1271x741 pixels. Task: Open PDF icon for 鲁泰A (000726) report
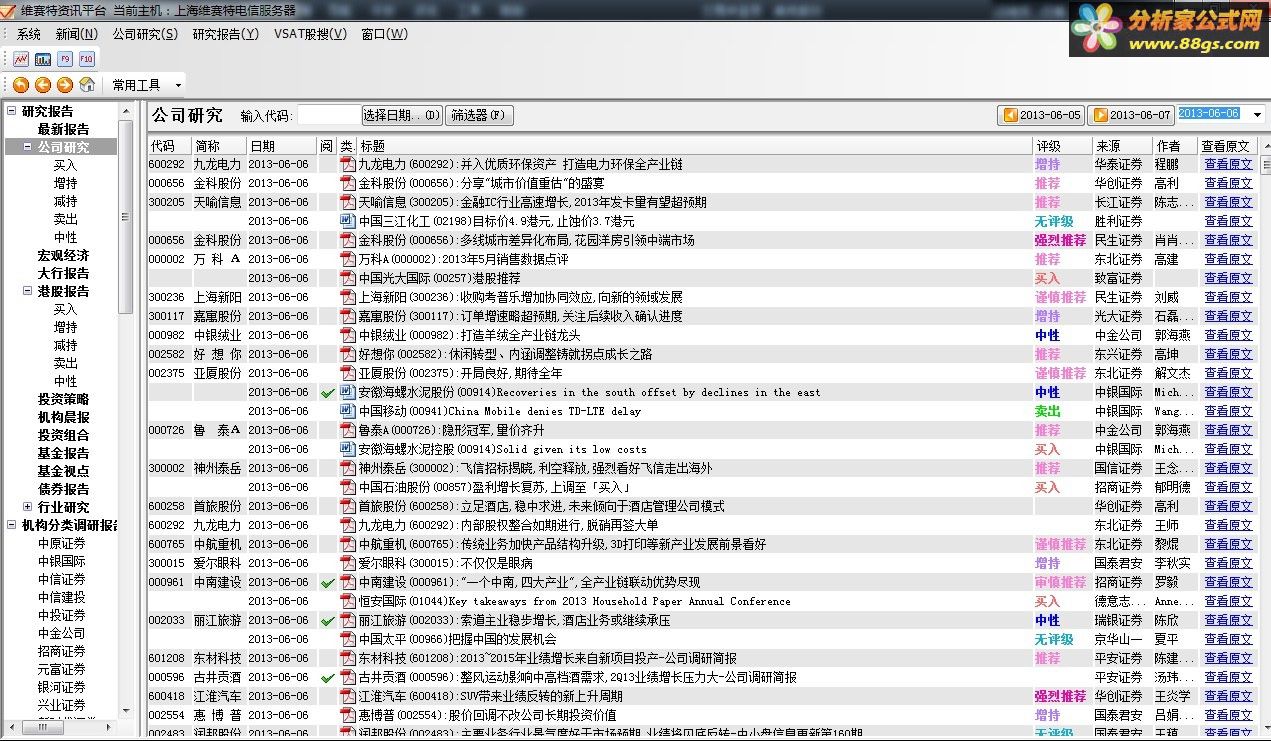[x=348, y=430]
